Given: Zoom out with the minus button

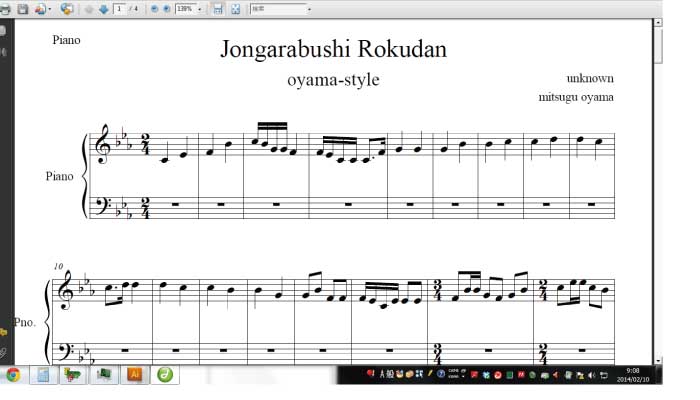Looking at the screenshot, I should (154, 9).
